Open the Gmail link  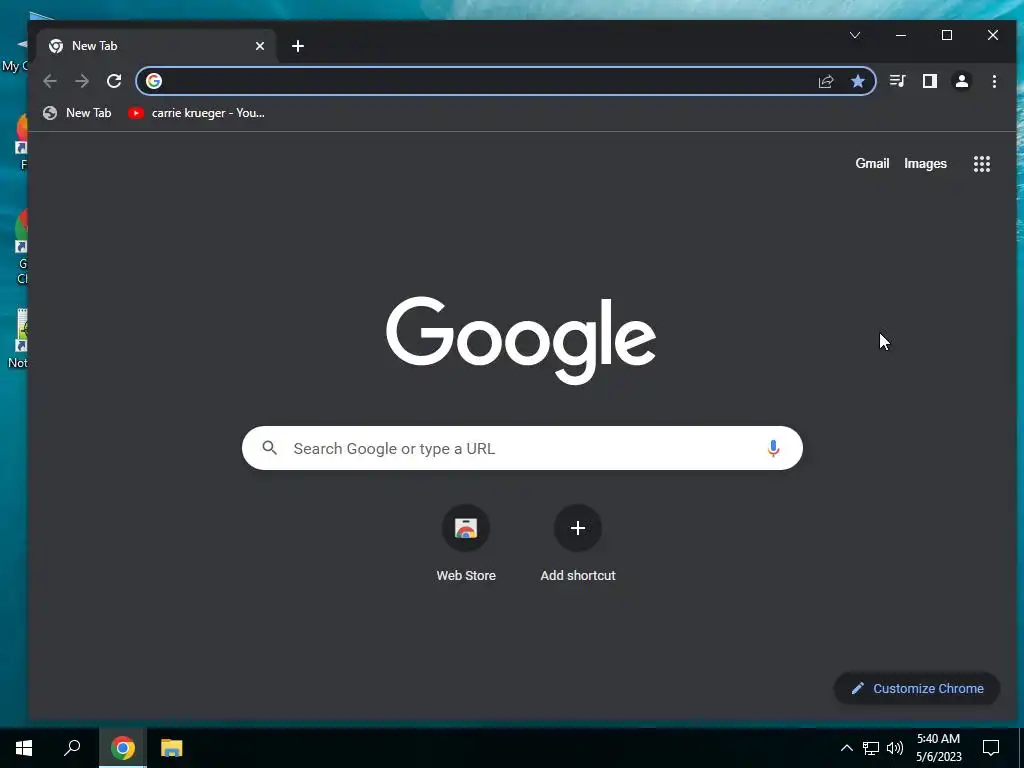click(x=872, y=163)
